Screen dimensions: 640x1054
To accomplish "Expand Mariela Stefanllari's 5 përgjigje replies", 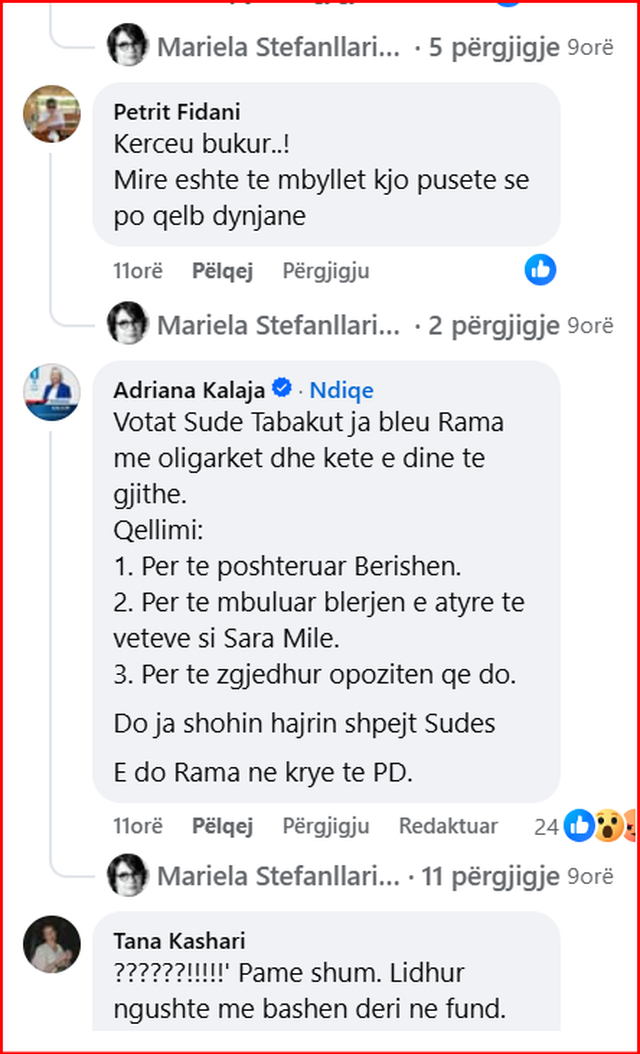I will pyautogui.click(x=494, y=47).
